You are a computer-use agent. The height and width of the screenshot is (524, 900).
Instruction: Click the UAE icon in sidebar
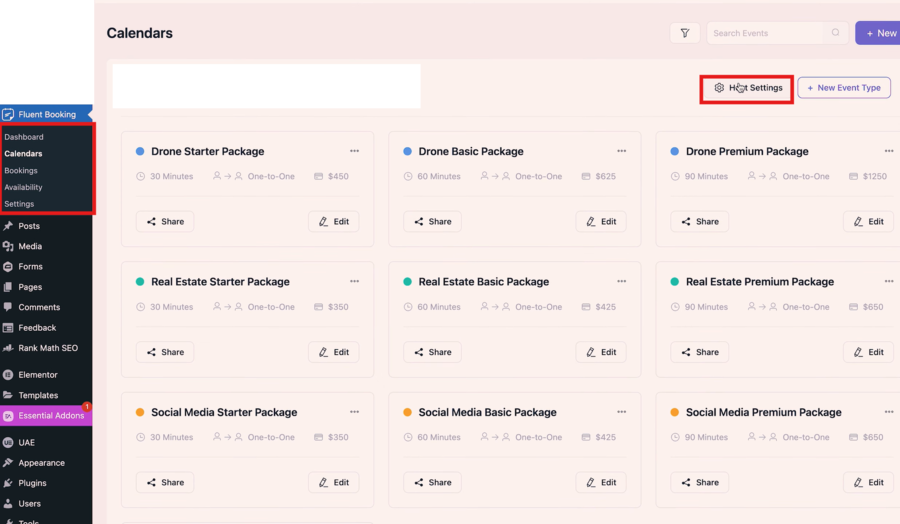pyautogui.click(x=8, y=443)
